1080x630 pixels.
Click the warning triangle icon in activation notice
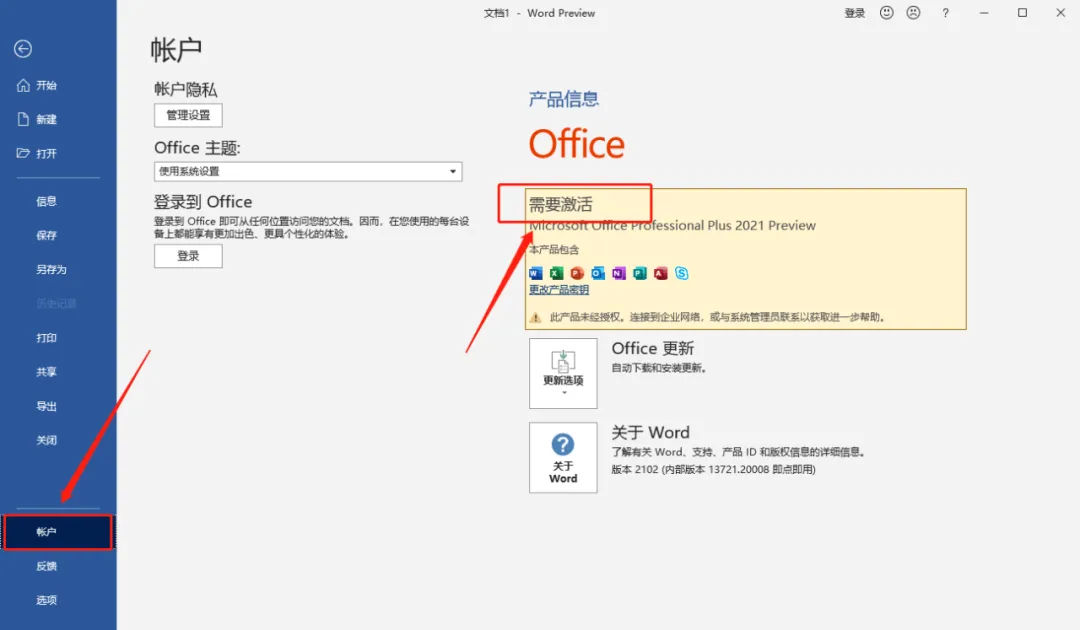tap(535, 317)
